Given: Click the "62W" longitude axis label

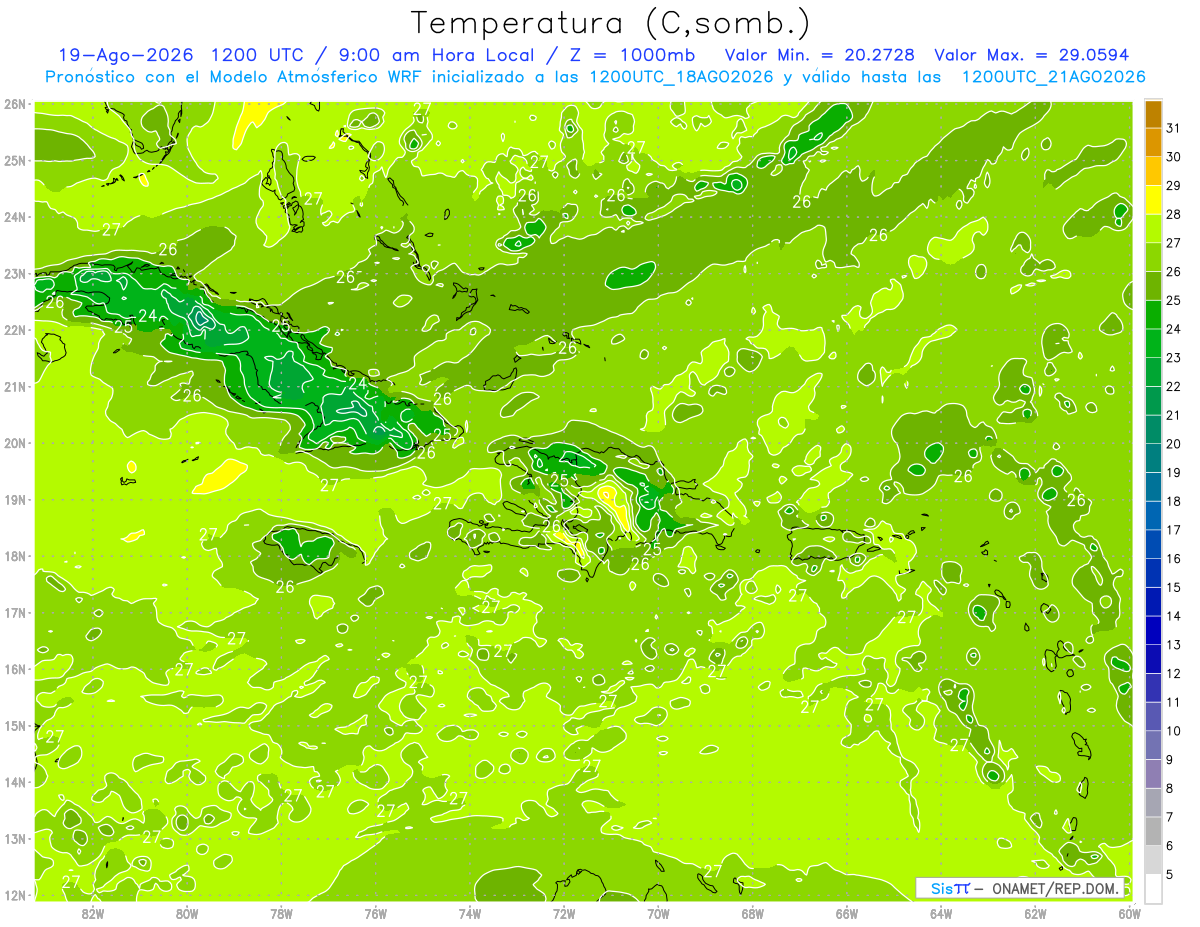Looking at the screenshot, I should [1035, 913].
